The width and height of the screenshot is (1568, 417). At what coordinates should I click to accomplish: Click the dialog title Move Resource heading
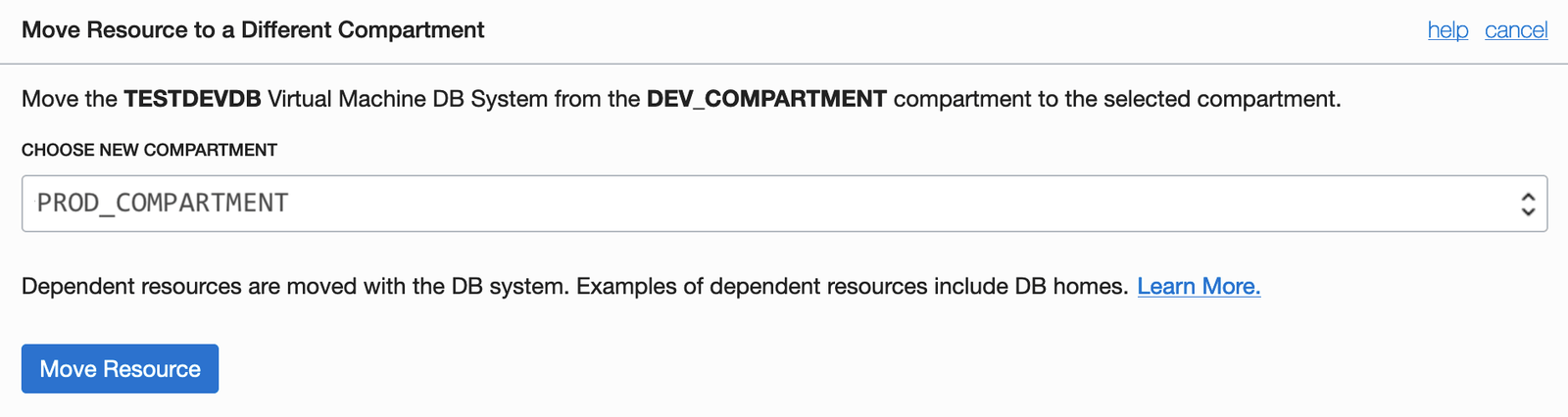(253, 30)
